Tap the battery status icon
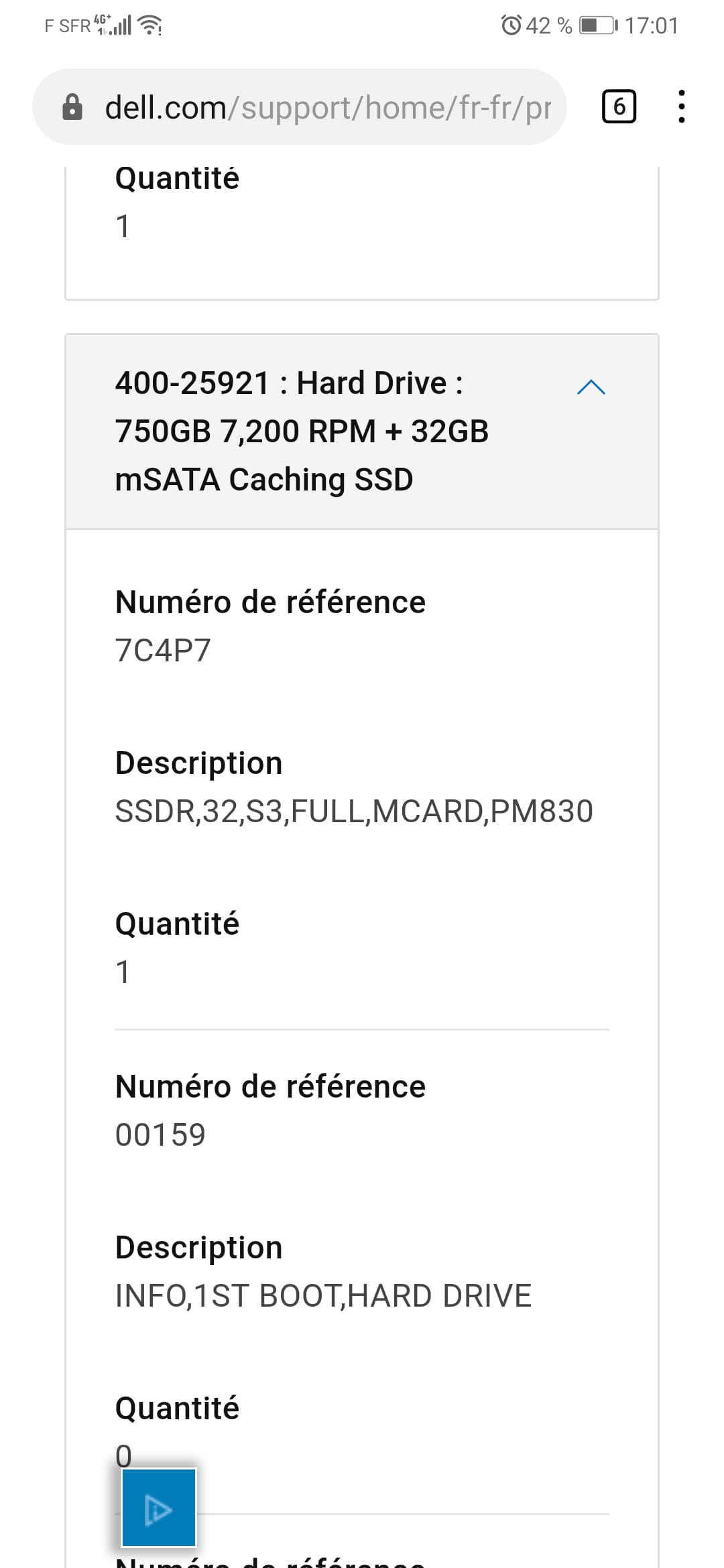This screenshot has width=724, height=1568. [x=599, y=25]
